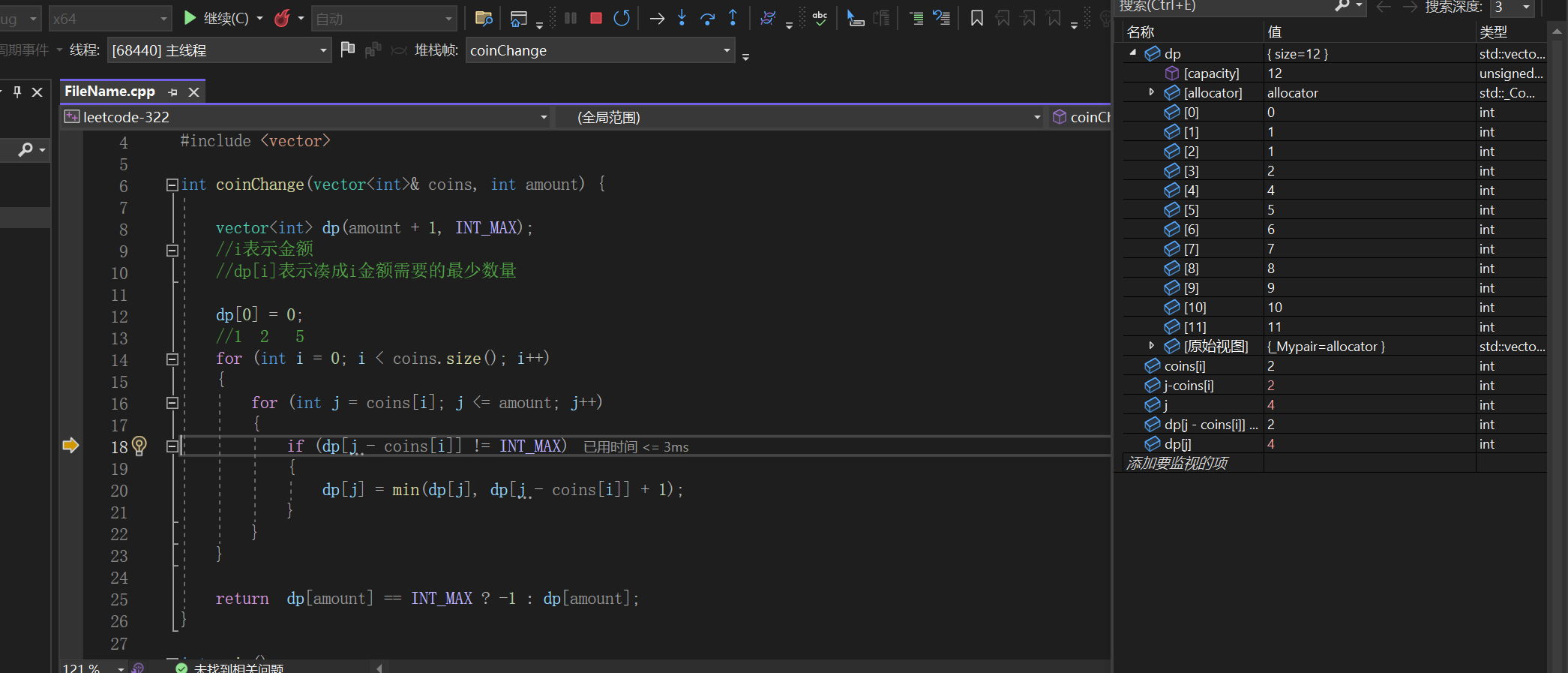Click the search magnifier in watch window
1568x673 pixels.
1342,7
